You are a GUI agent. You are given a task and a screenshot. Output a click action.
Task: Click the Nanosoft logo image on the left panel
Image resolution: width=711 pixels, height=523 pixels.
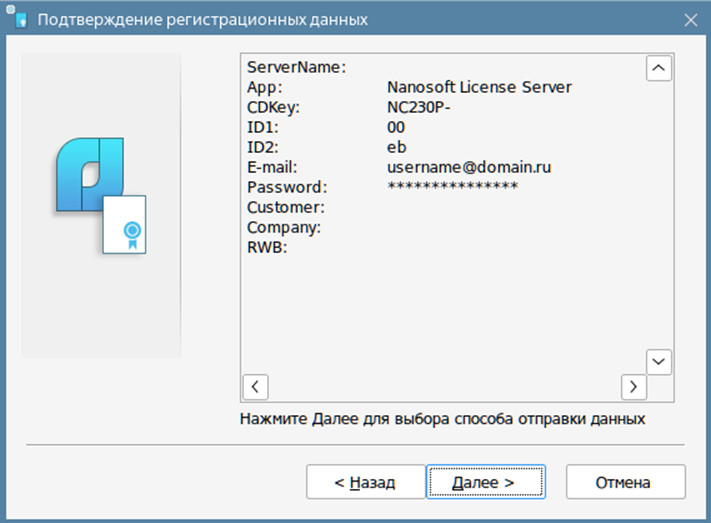(101, 196)
